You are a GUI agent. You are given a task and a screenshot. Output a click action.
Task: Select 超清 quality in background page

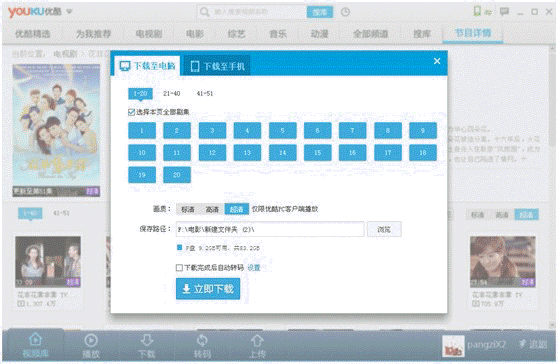click(x=526, y=215)
